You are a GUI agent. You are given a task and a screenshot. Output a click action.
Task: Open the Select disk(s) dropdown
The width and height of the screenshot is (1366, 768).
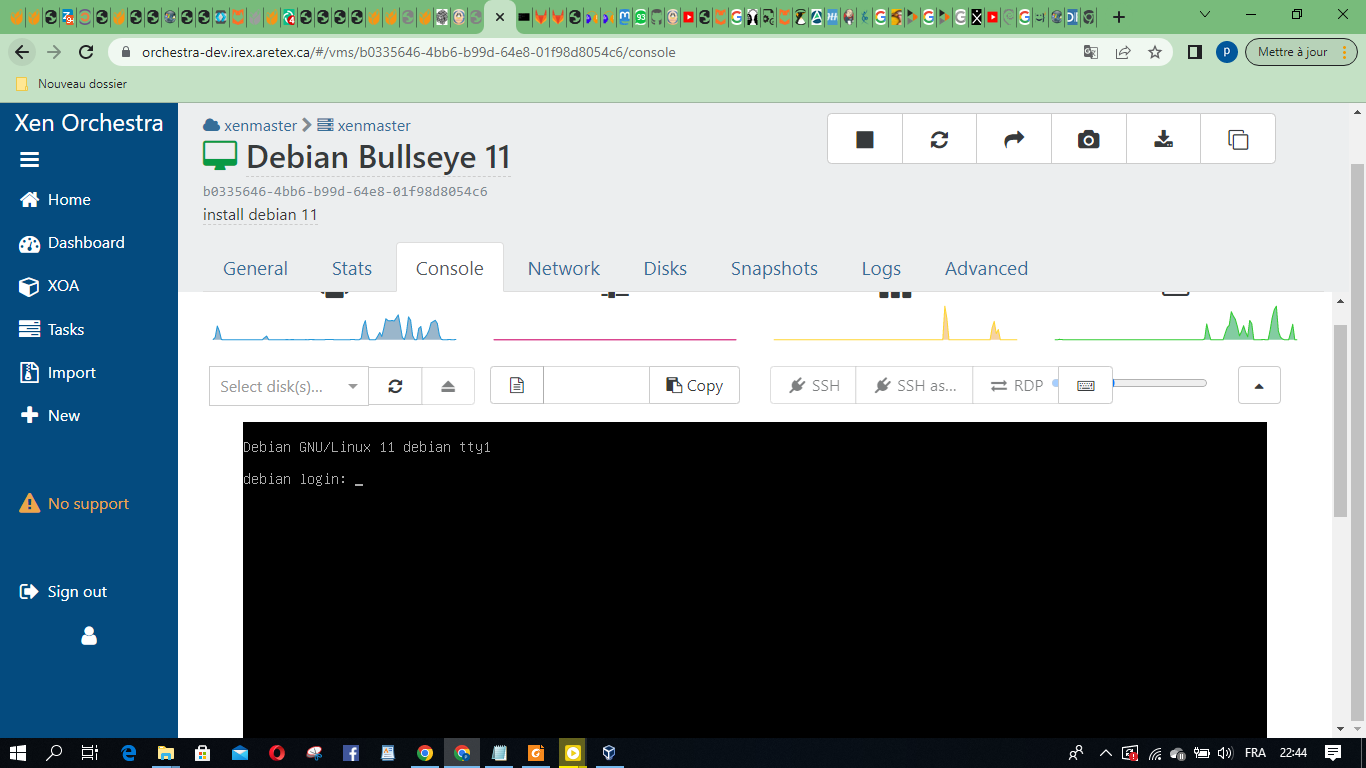(x=289, y=386)
